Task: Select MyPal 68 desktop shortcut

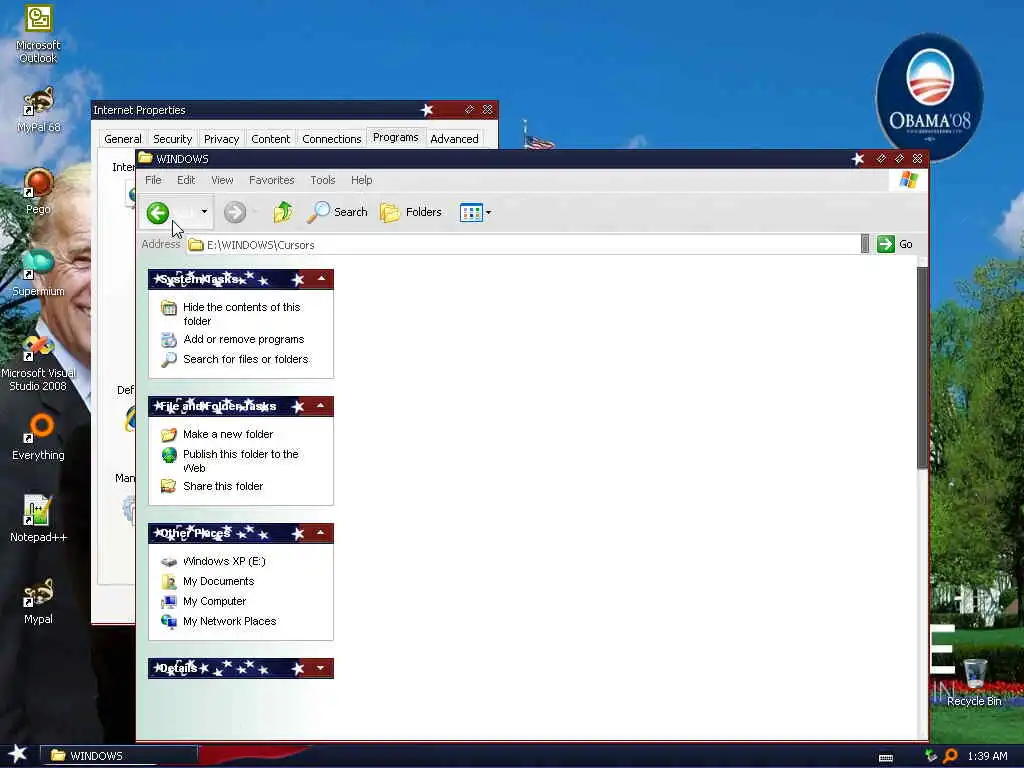Action: (x=38, y=111)
